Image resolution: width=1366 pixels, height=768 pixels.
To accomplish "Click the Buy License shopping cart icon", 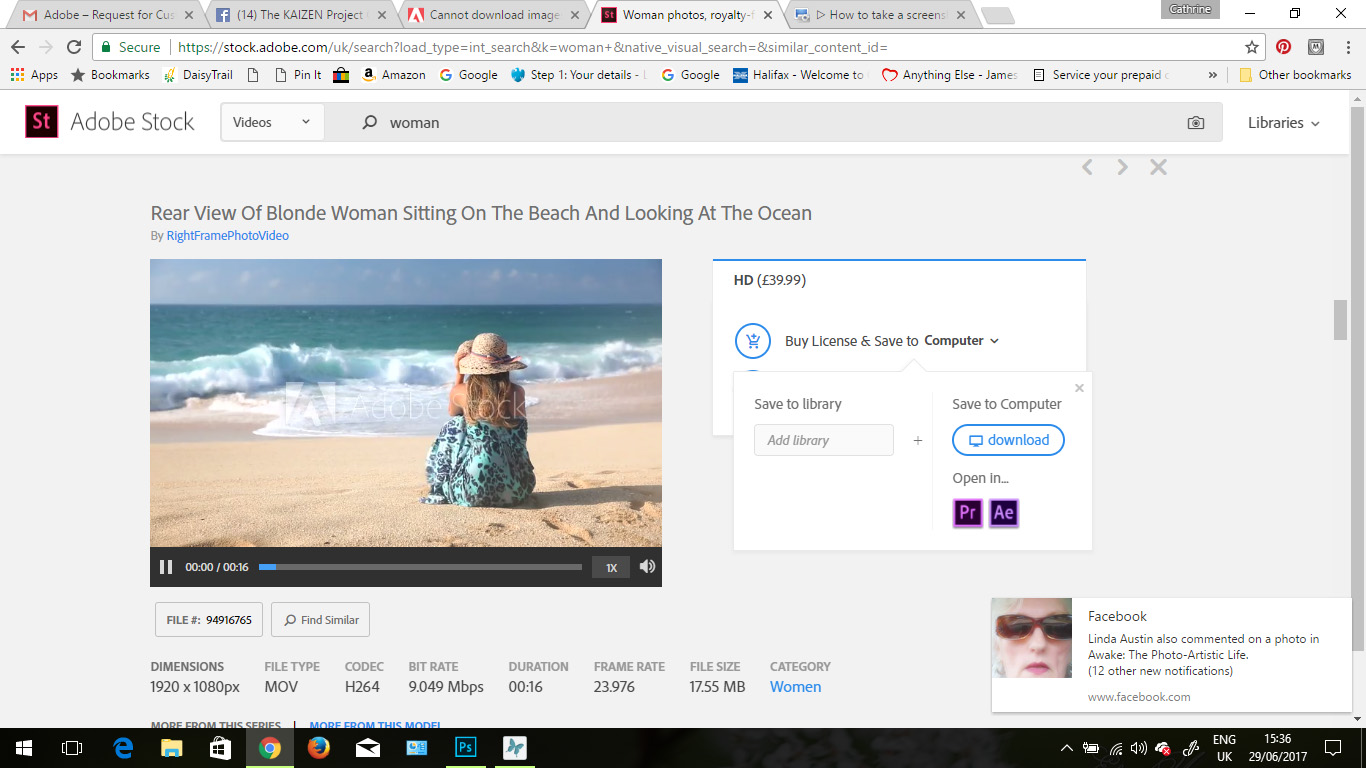I will tap(752, 341).
